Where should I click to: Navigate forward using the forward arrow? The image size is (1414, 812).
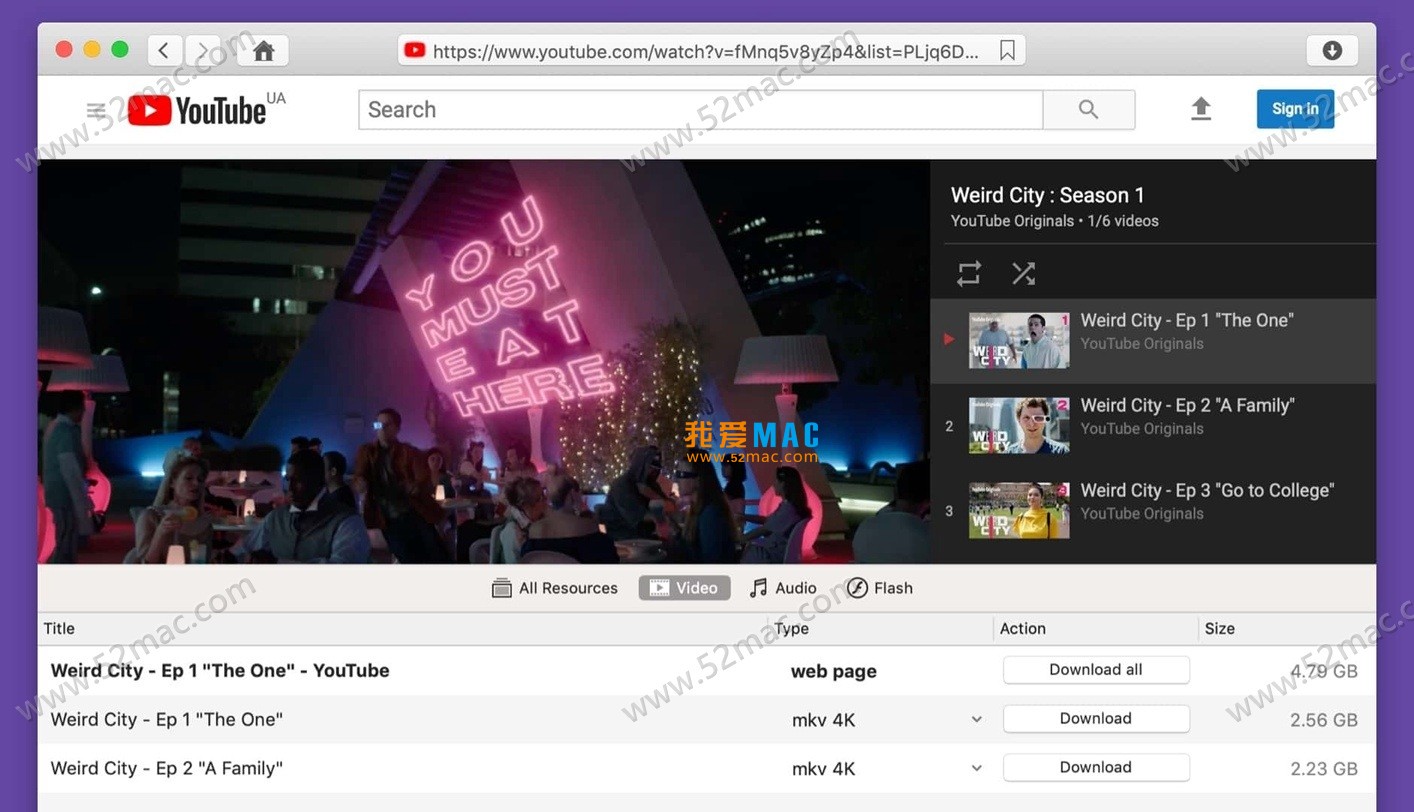203,49
